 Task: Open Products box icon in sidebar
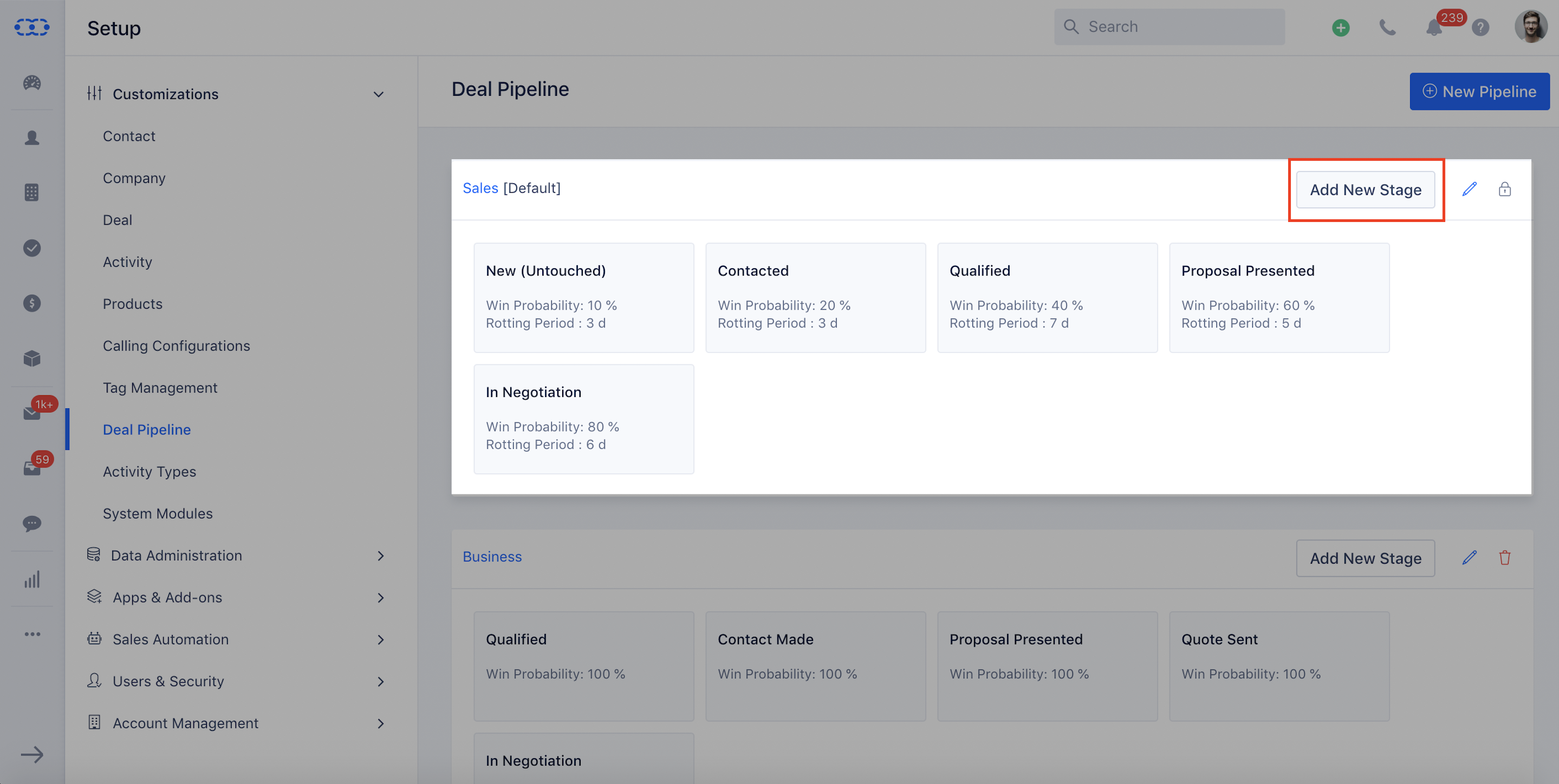pyautogui.click(x=32, y=358)
